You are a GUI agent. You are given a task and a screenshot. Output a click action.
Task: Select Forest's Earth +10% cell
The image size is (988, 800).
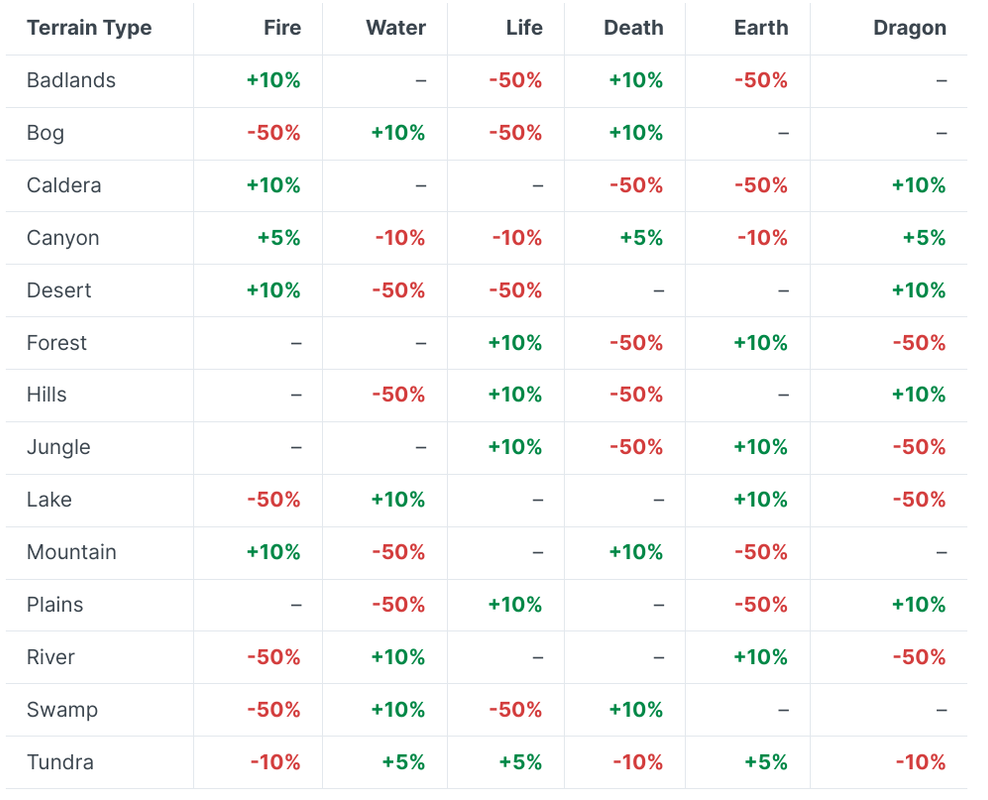pos(760,343)
